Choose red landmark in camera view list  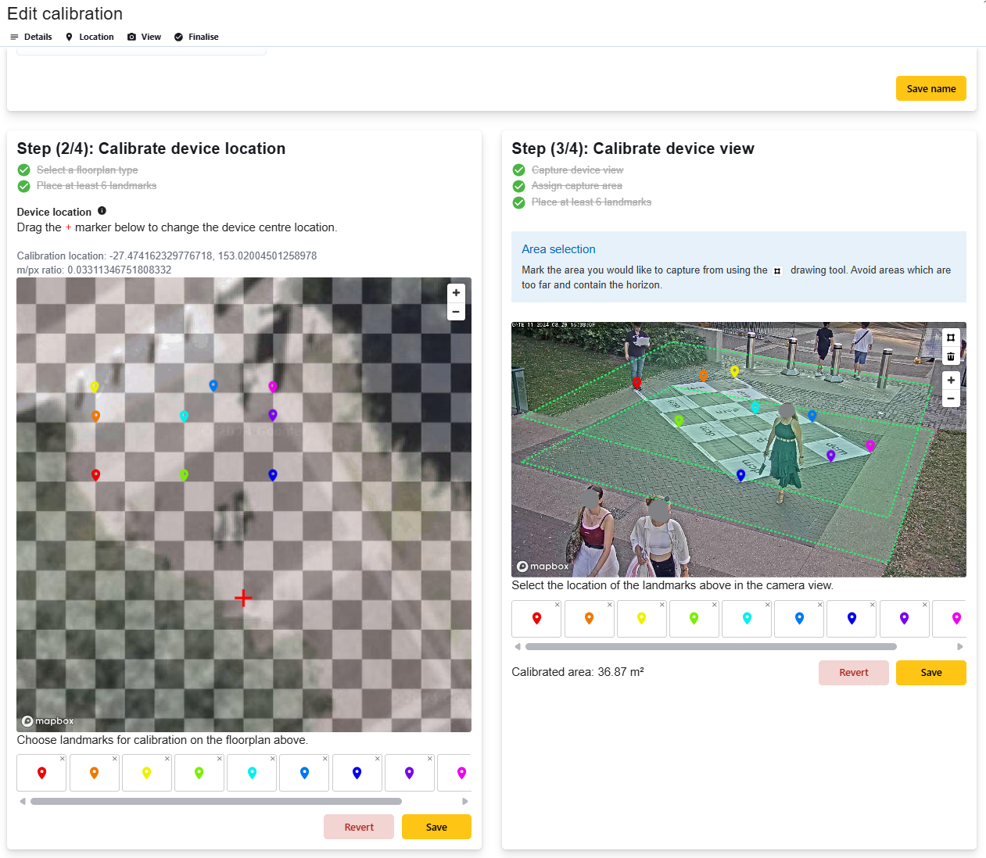tap(536, 618)
